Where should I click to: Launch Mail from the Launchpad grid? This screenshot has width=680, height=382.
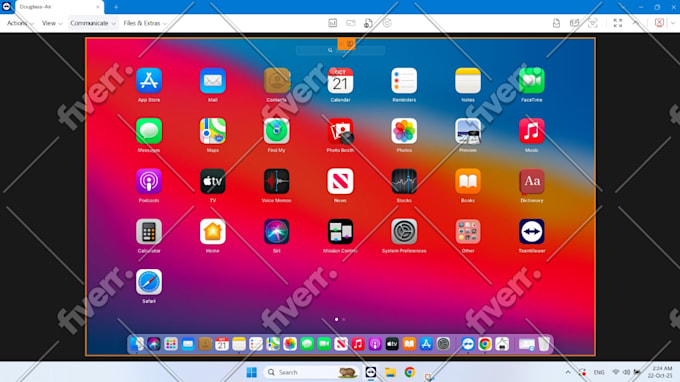coord(212,81)
